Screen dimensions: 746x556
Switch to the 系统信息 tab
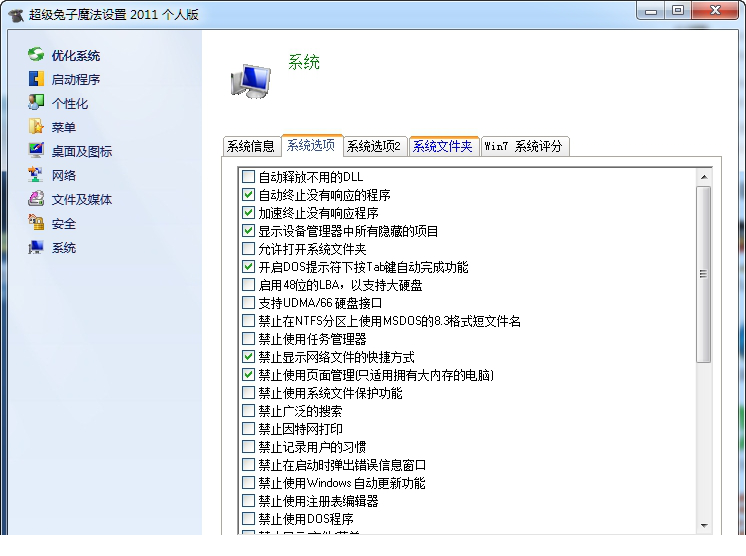click(x=251, y=146)
